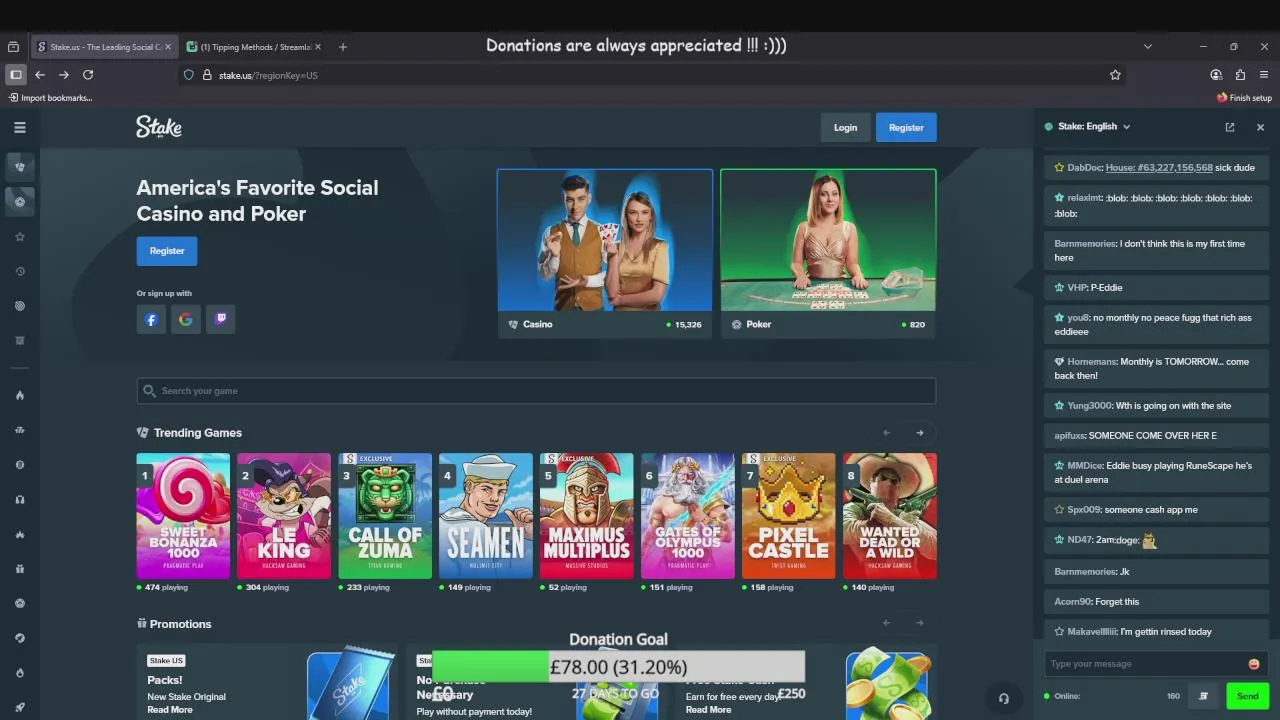
Task: Click the Stake logo
Action: coord(159,127)
